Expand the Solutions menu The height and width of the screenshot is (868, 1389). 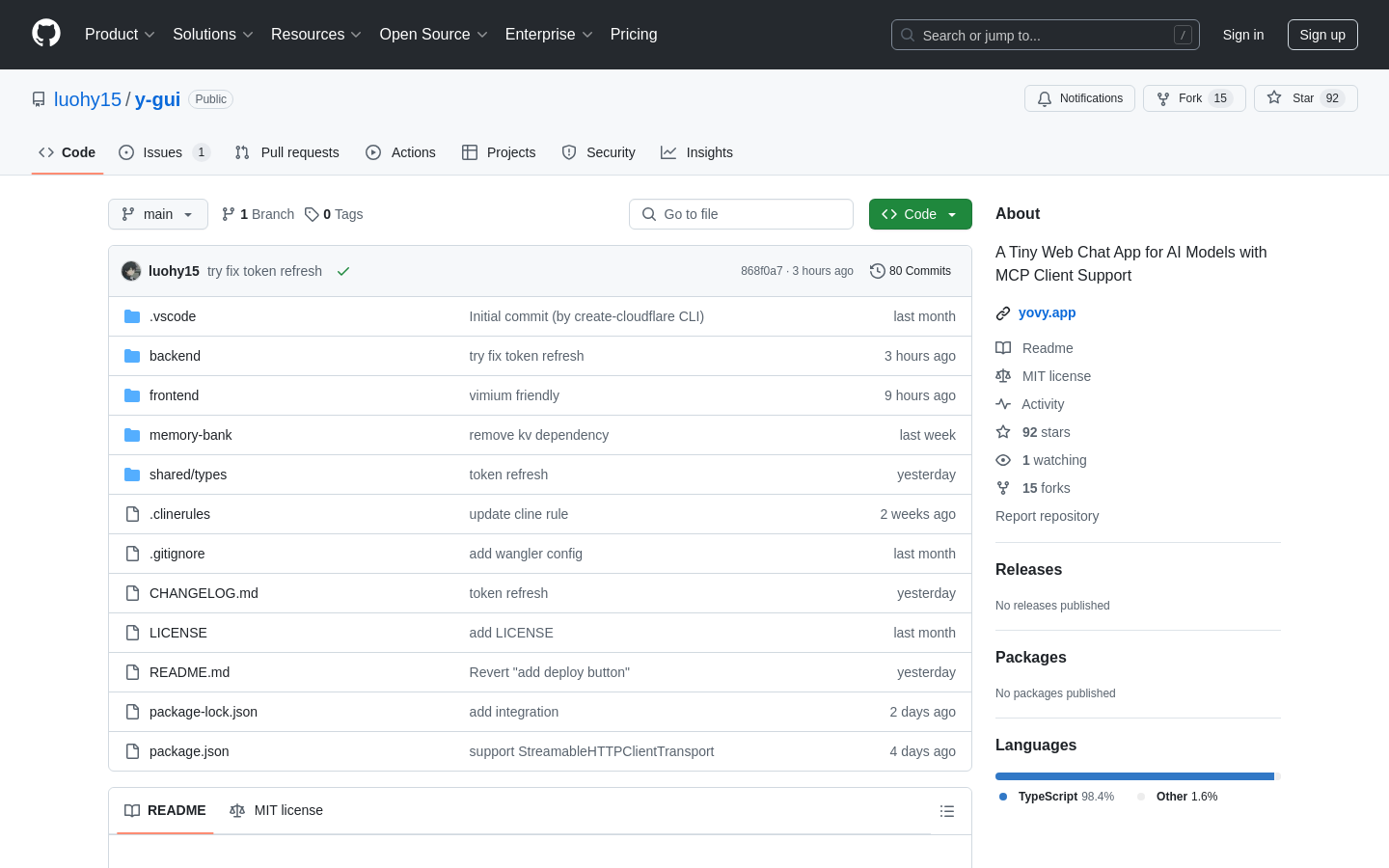[x=213, y=34]
